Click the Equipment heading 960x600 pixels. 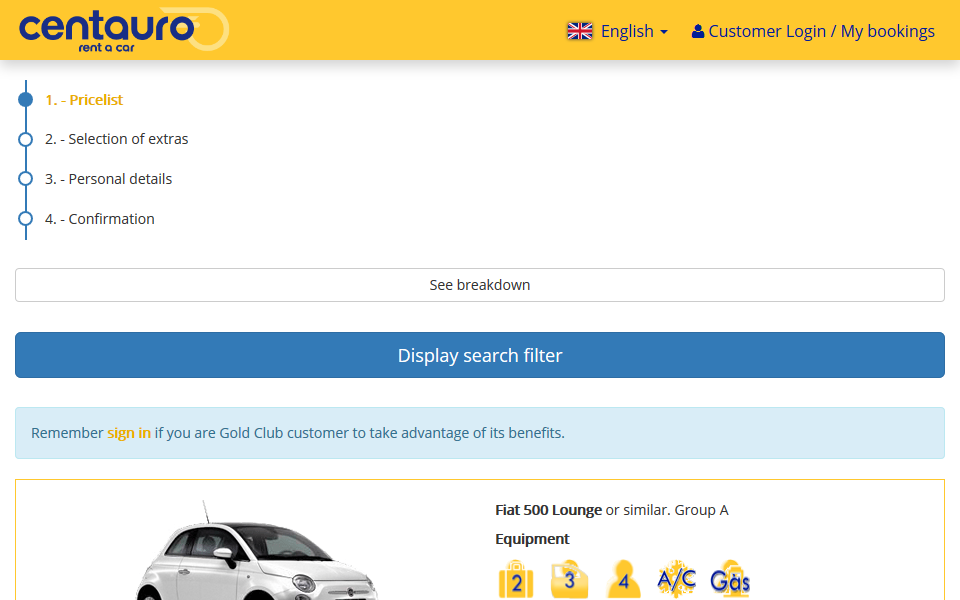(532, 539)
